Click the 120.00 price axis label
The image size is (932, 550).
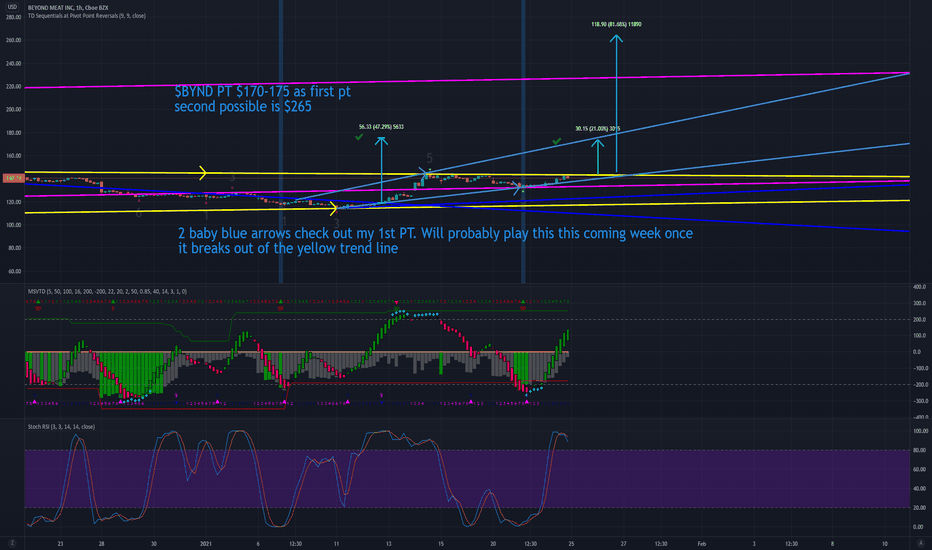(x=14, y=202)
